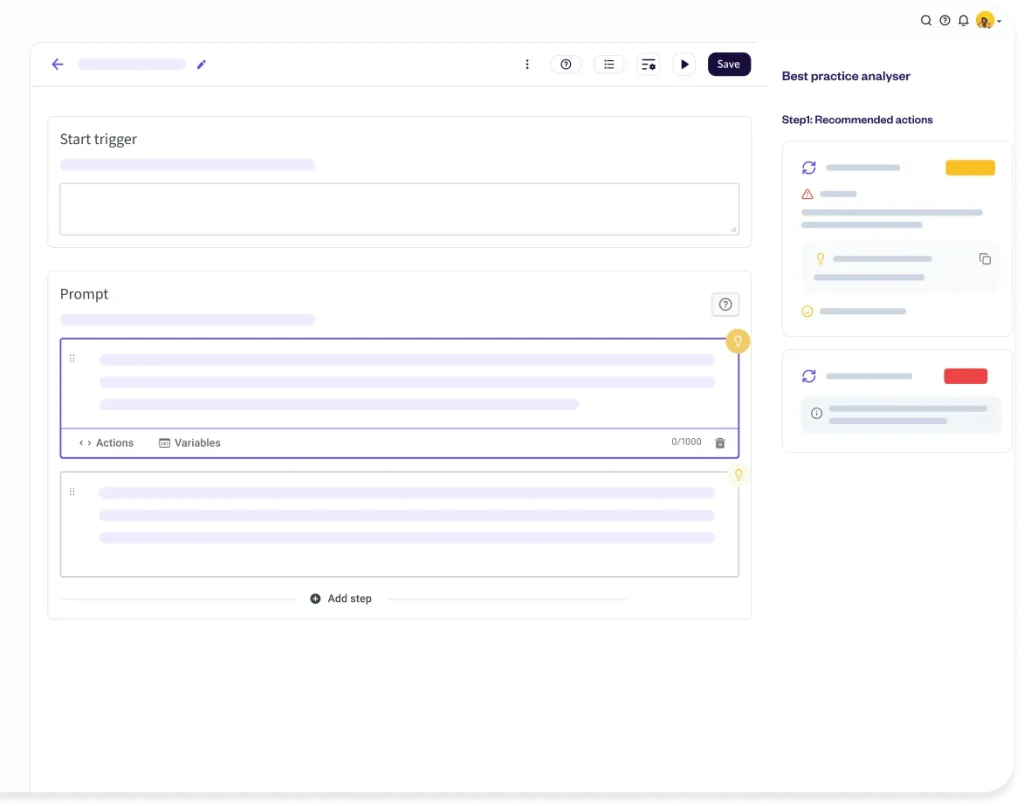Delete the first step with the trash icon
The image size is (1024, 808).
coord(720,443)
